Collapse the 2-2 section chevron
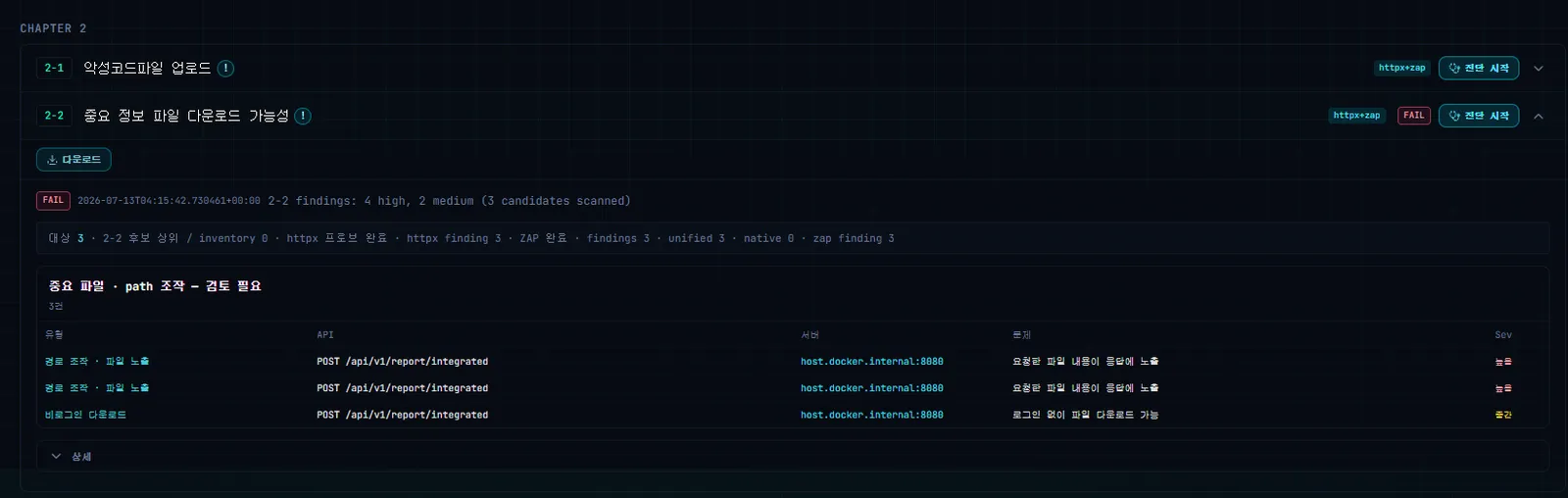The width and height of the screenshot is (1568, 498). 1538,116
